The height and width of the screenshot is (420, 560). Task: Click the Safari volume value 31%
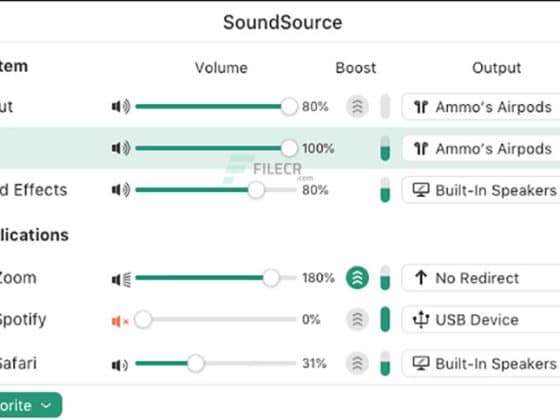point(314,364)
